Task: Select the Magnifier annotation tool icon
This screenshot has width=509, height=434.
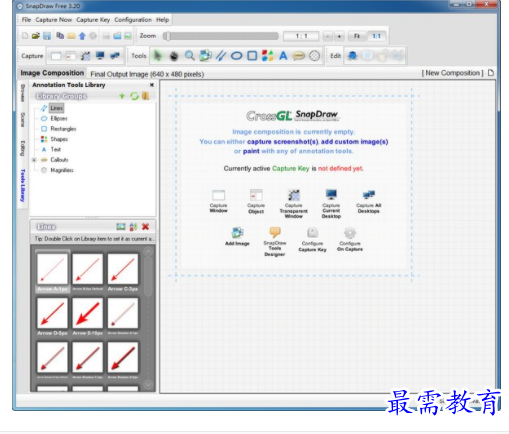Action: coord(314,56)
